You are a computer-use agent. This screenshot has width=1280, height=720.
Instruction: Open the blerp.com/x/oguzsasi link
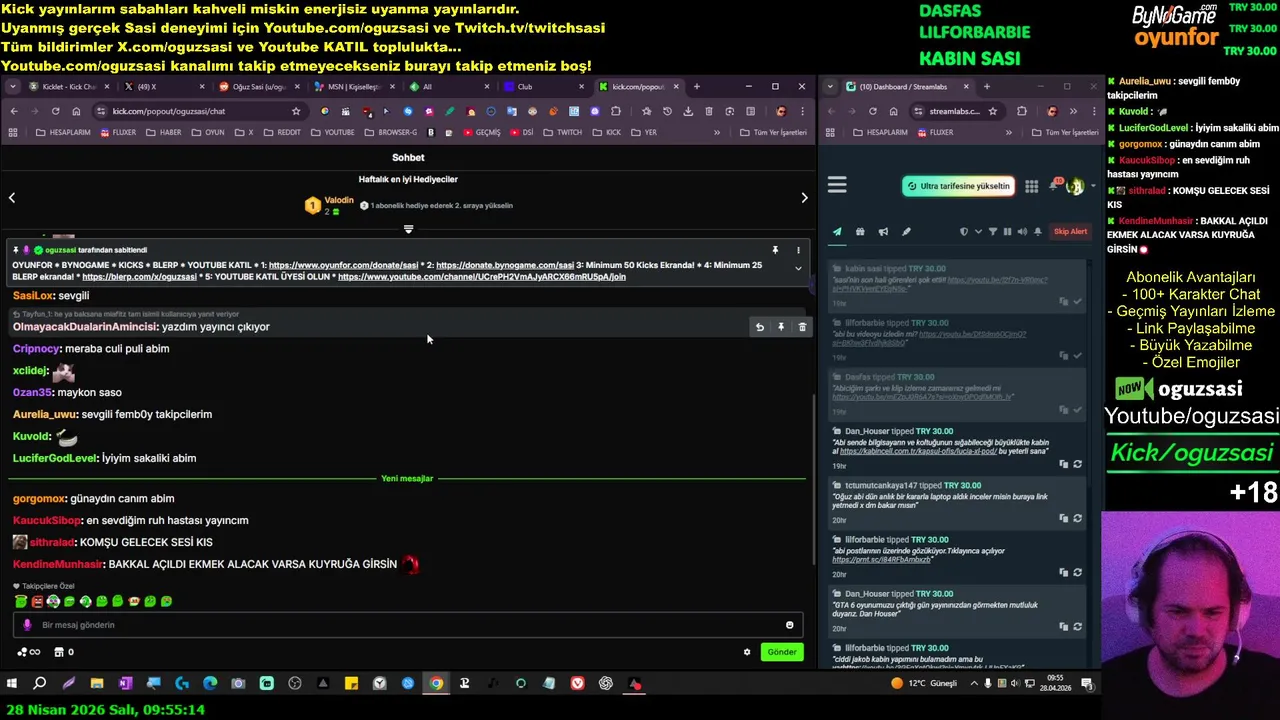(139, 276)
